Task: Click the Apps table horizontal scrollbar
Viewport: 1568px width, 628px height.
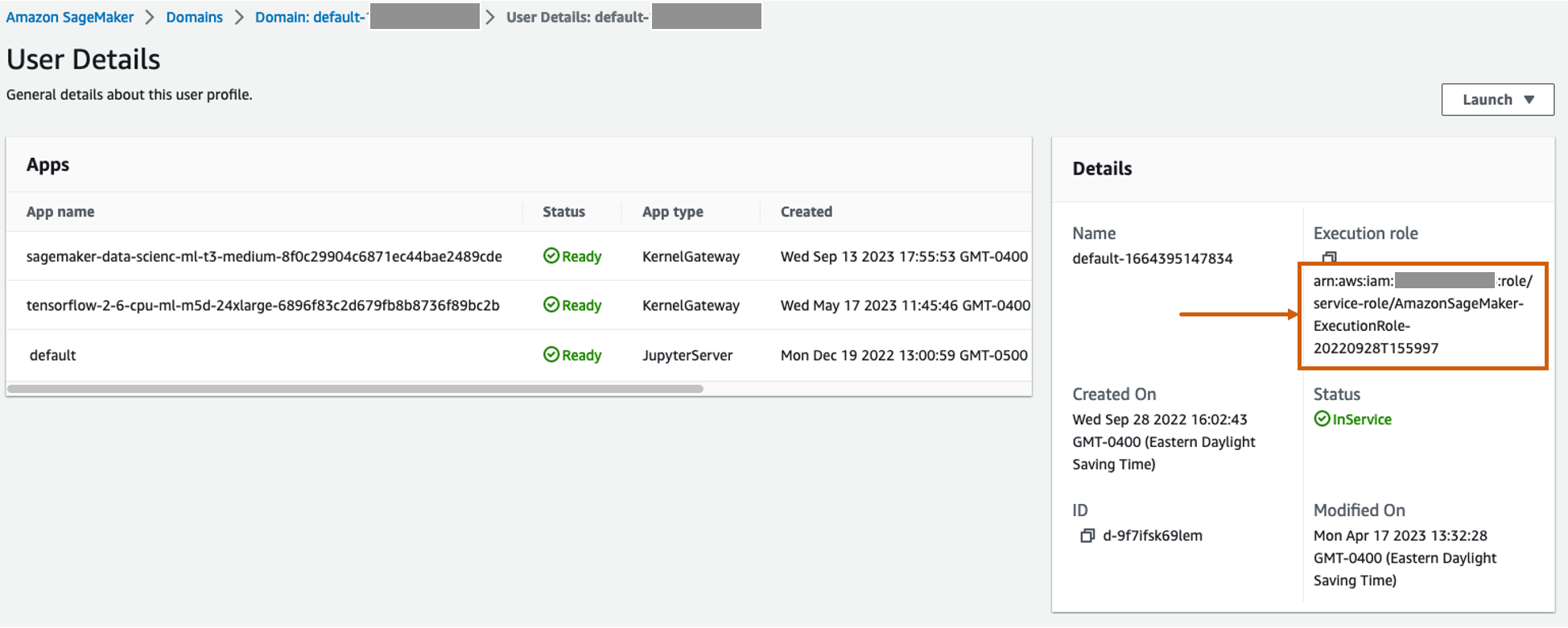Action: [x=355, y=389]
